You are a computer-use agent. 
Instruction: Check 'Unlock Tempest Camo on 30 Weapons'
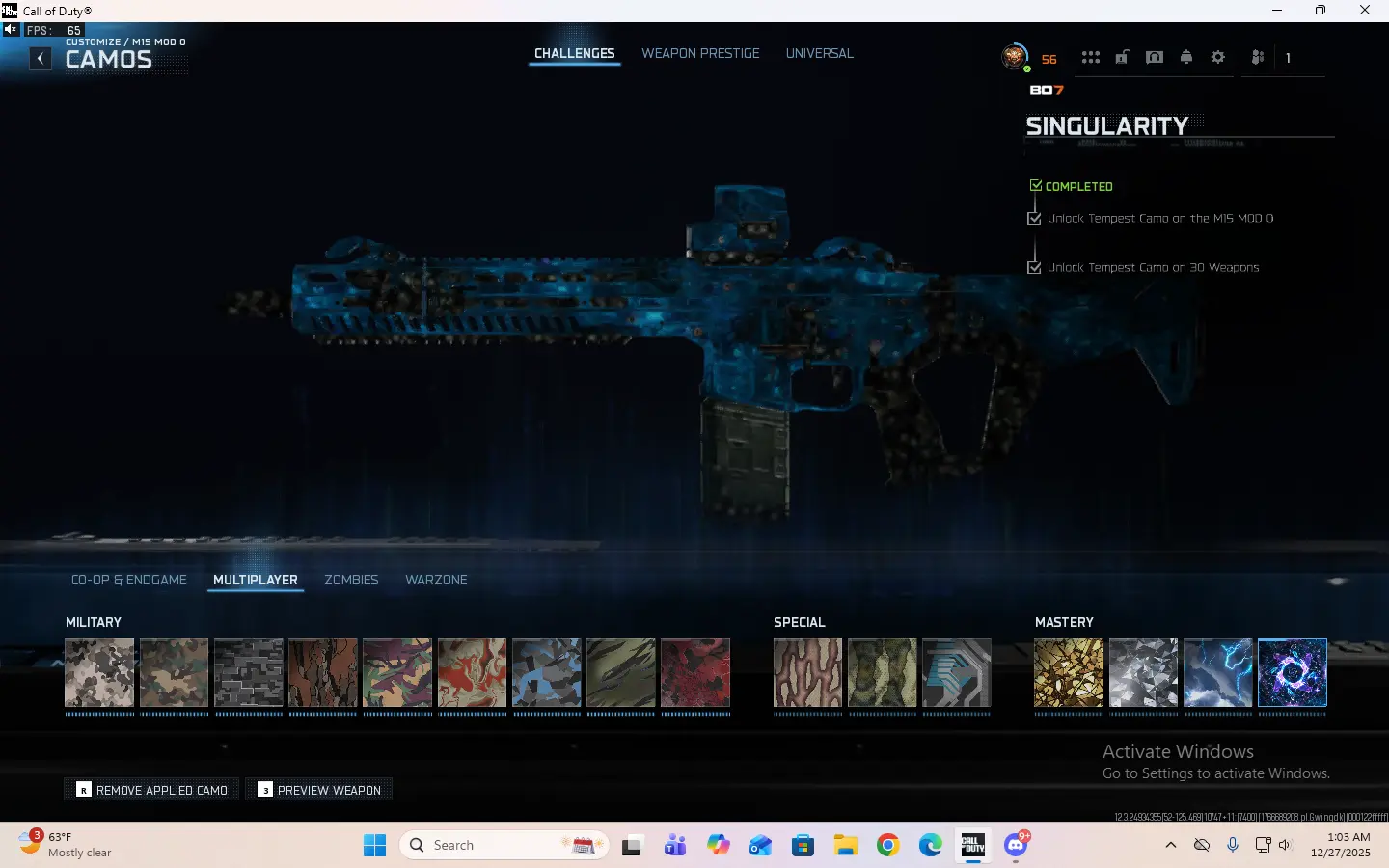(1033, 267)
